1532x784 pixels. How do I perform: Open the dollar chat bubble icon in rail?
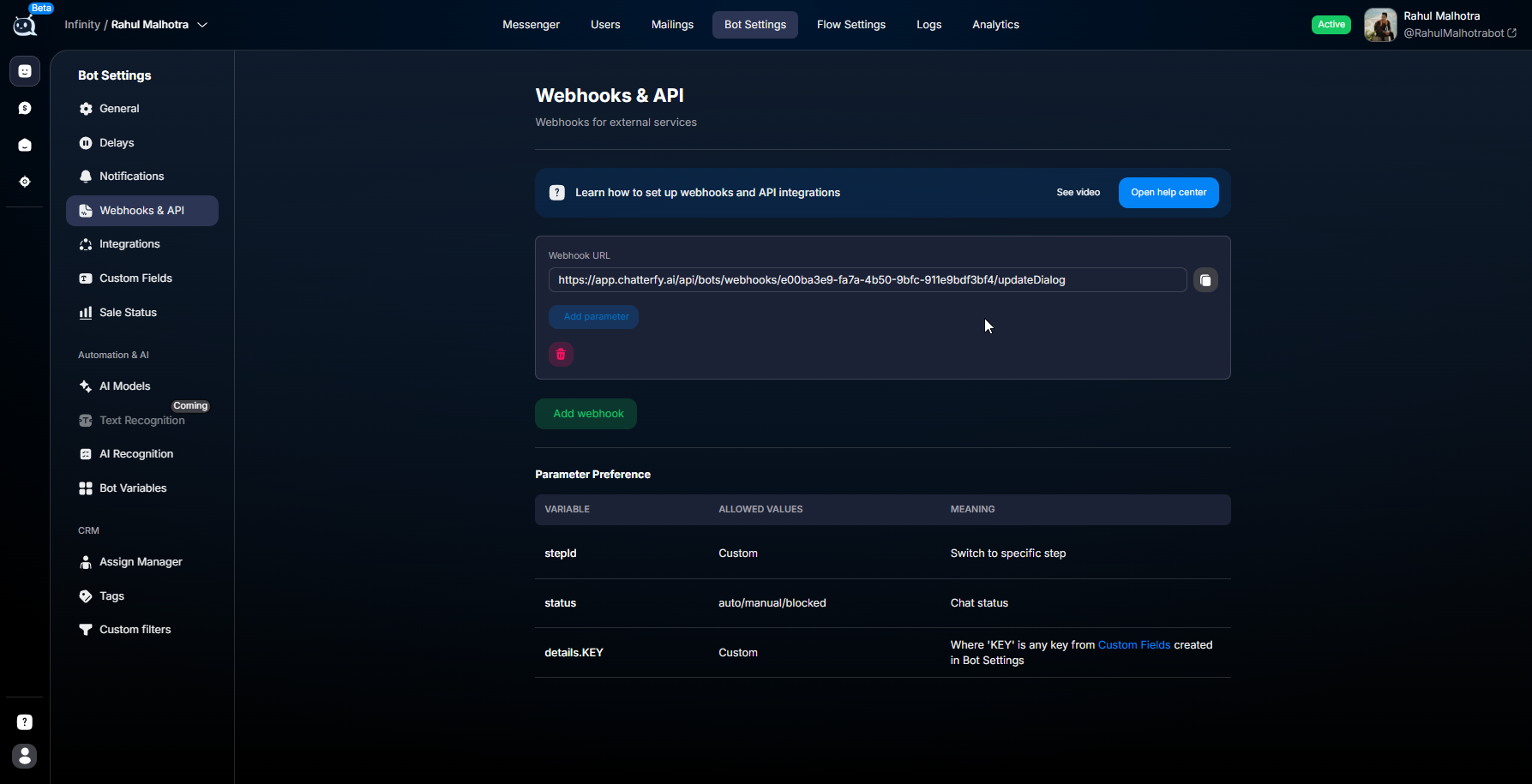pyautogui.click(x=25, y=108)
